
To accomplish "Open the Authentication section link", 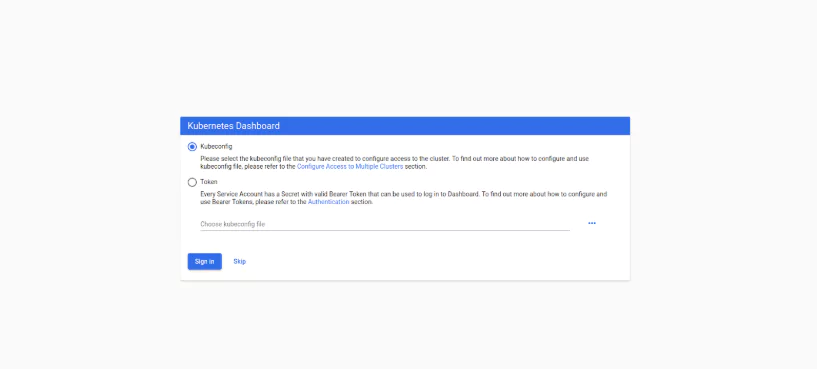I will pyautogui.click(x=328, y=202).
